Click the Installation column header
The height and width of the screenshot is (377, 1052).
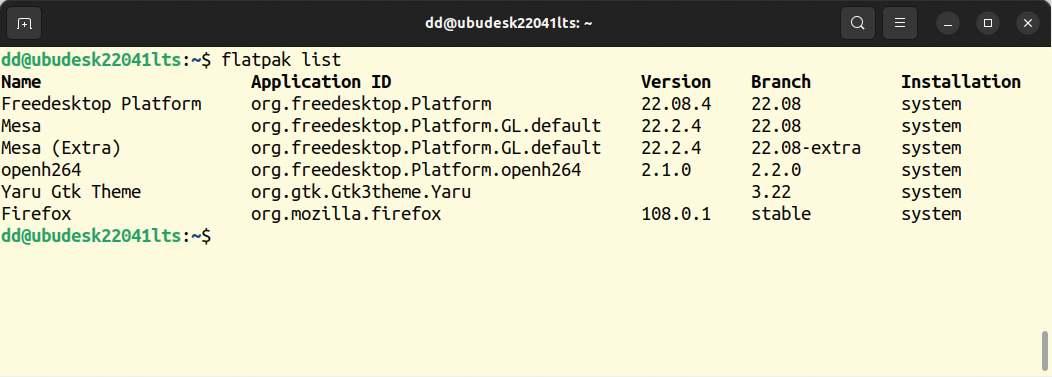961,82
